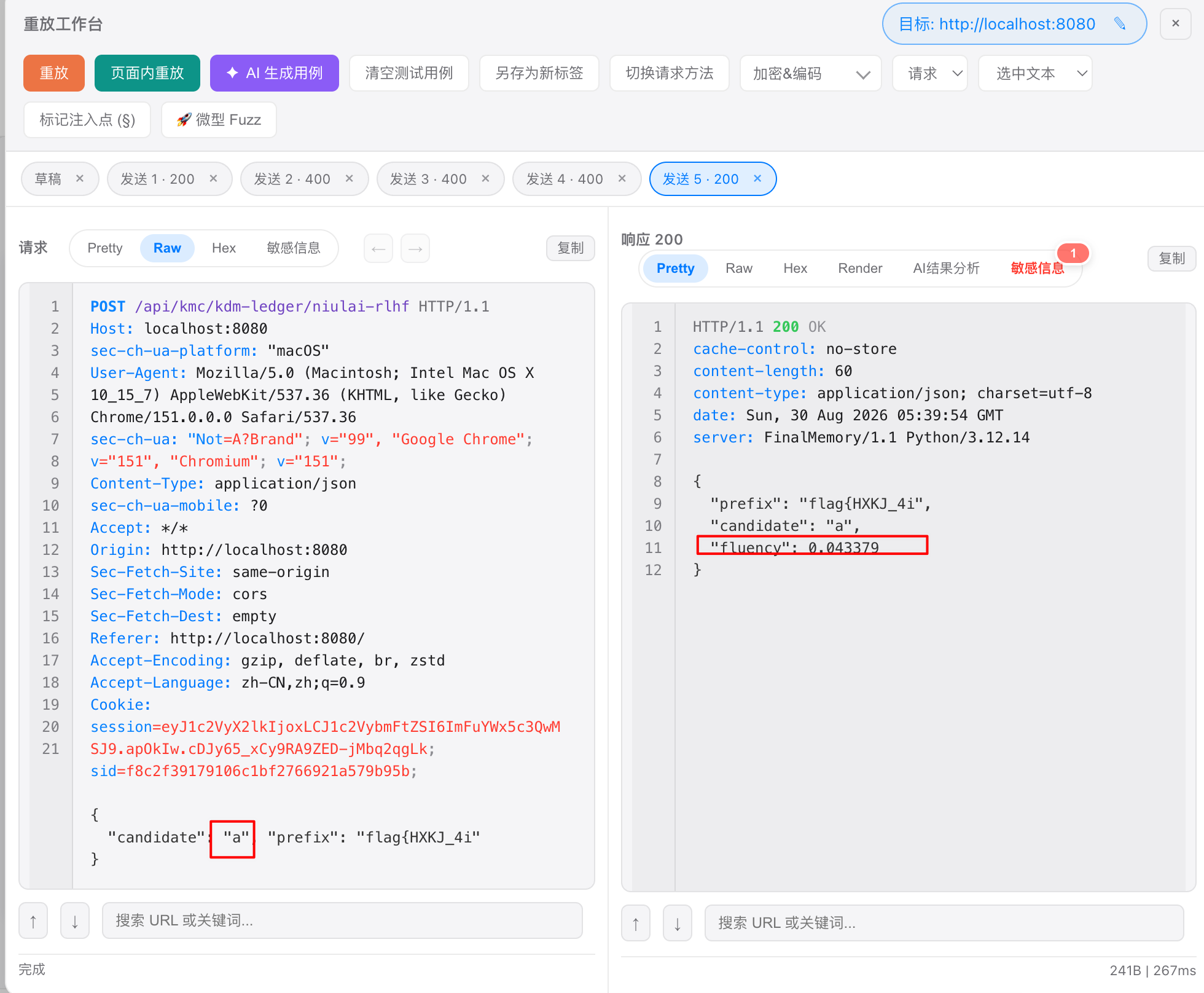Select response Raw view
Screen dimensions: 1204x993
739,269
